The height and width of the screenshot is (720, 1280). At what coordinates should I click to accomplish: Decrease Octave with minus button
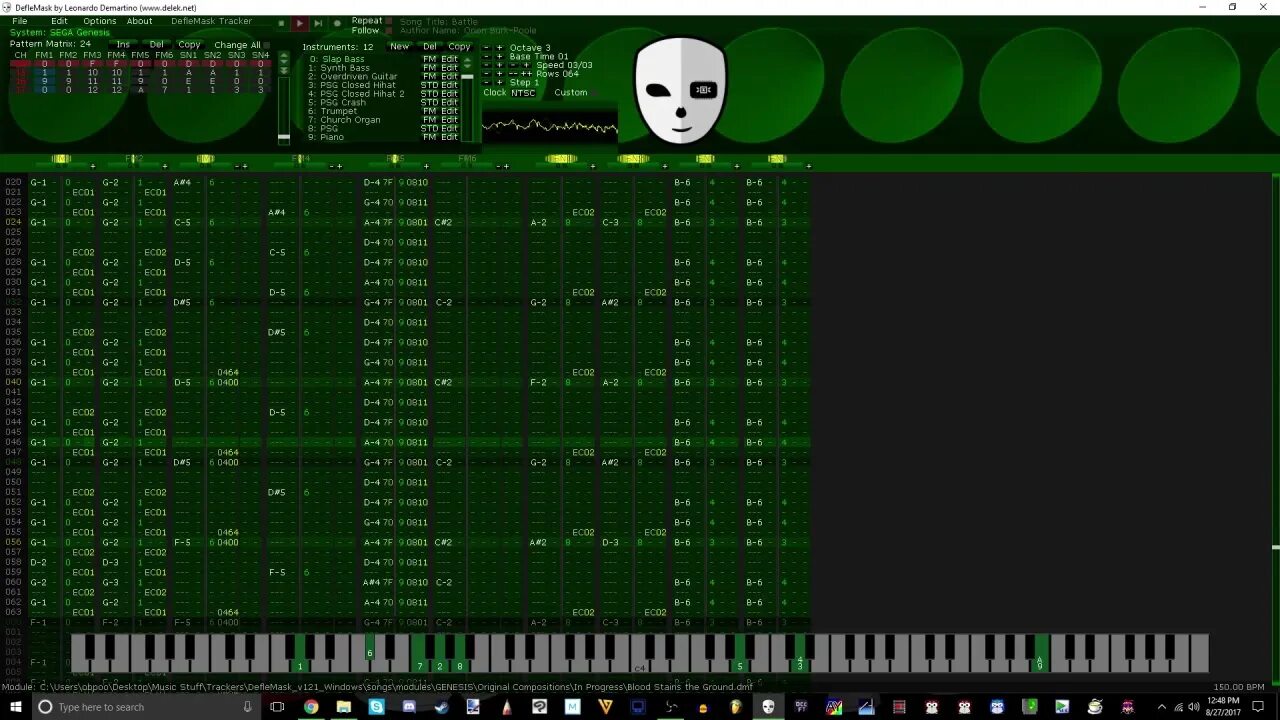[x=486, y=48]
